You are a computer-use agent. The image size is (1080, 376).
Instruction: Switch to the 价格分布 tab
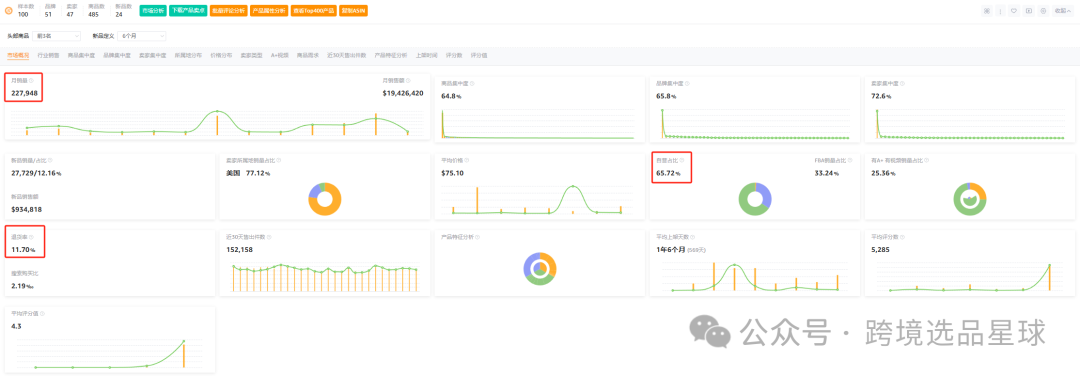pyautogui.click(x=221, y=54)
